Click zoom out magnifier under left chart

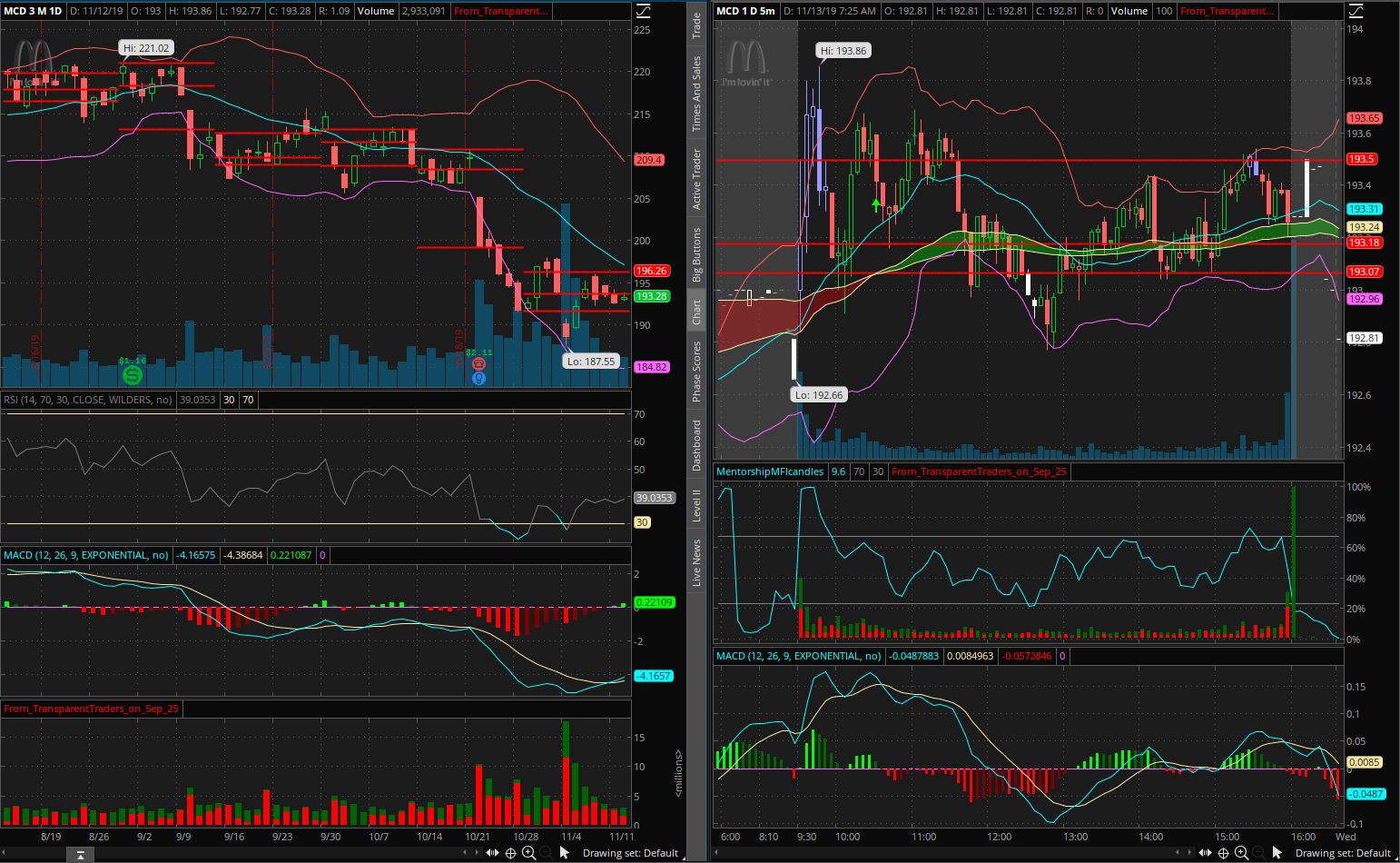click(546, 852)
